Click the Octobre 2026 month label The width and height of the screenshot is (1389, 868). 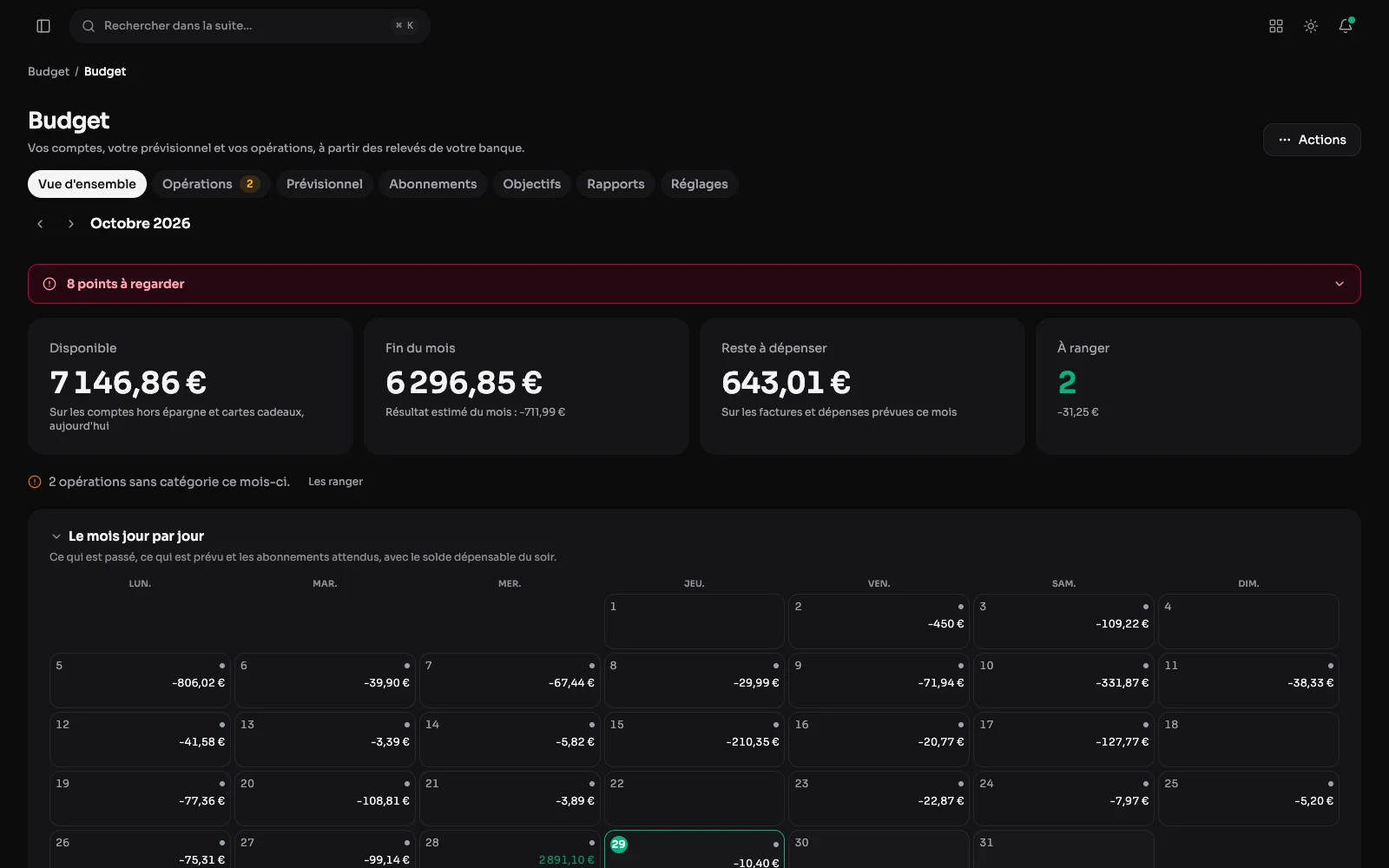point(140,224)
